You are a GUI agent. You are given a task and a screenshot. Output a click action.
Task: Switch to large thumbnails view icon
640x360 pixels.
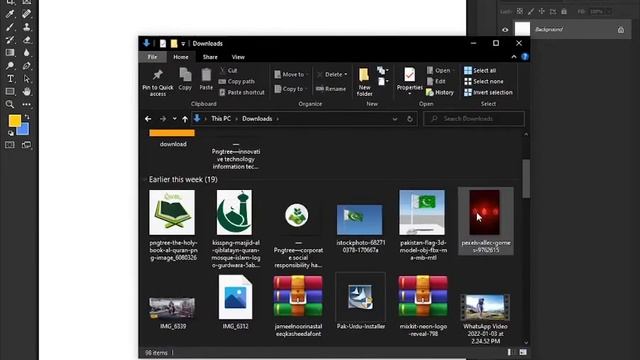click(523, 352)
